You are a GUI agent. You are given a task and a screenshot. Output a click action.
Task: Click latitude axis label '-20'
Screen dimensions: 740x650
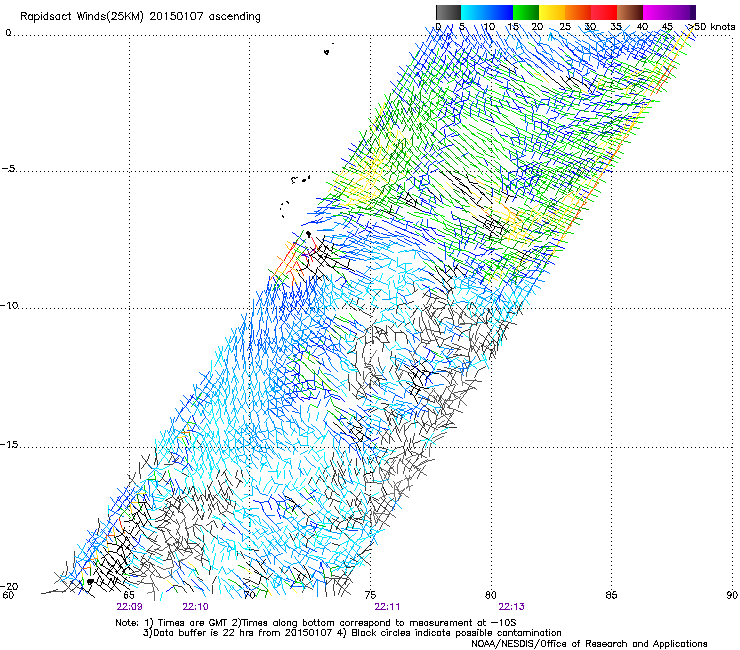coord(10,586)
